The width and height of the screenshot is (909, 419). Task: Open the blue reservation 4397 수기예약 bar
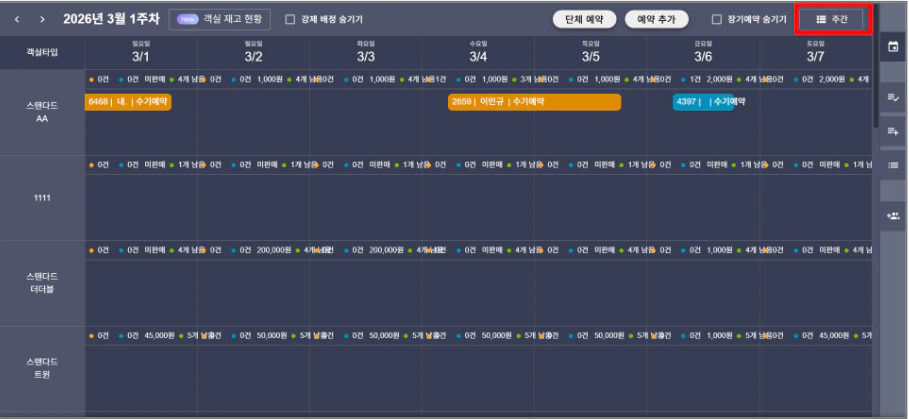(703, 102)
